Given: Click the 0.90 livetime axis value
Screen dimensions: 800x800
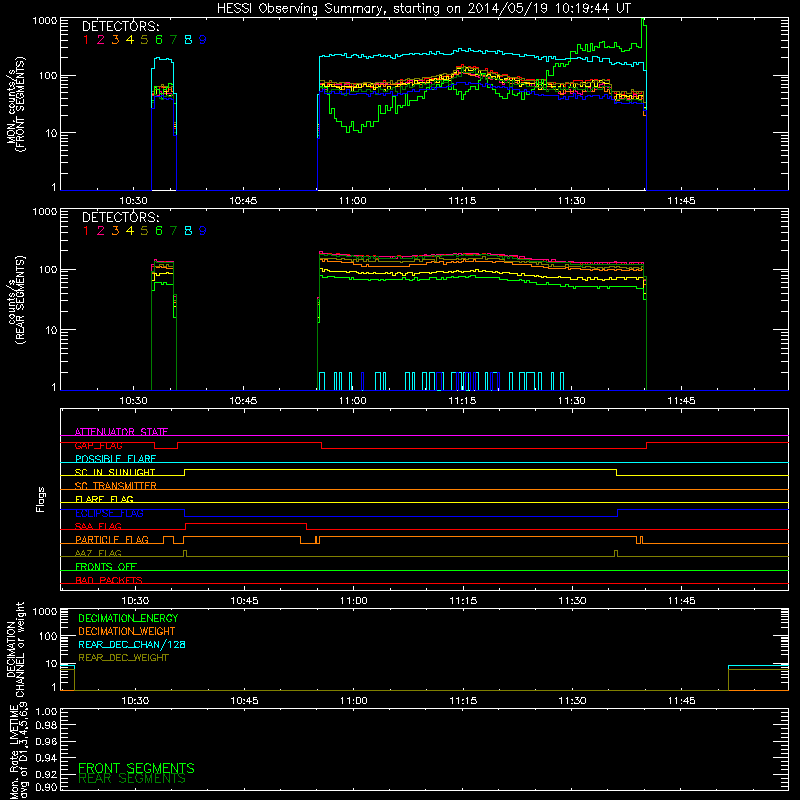Looking at the screenshot, I should (46, 787).
